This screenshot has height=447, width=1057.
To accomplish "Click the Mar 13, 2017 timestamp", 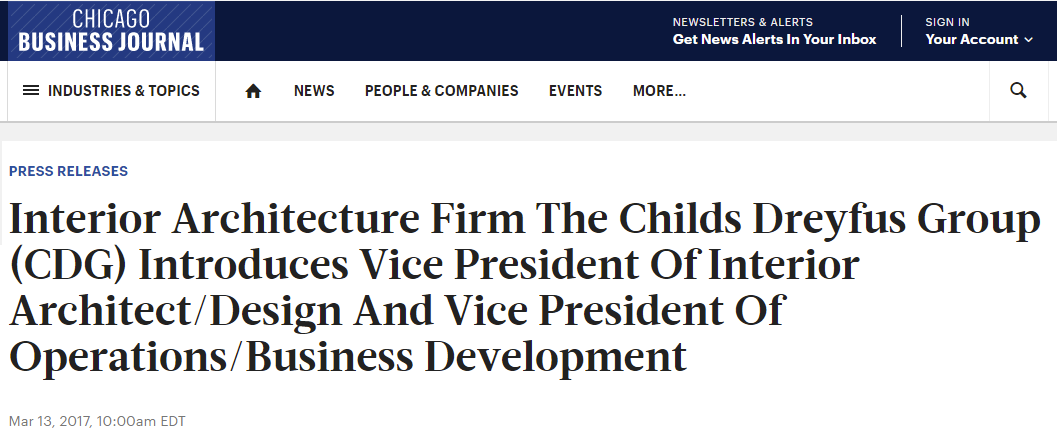I will pos(97,421).
